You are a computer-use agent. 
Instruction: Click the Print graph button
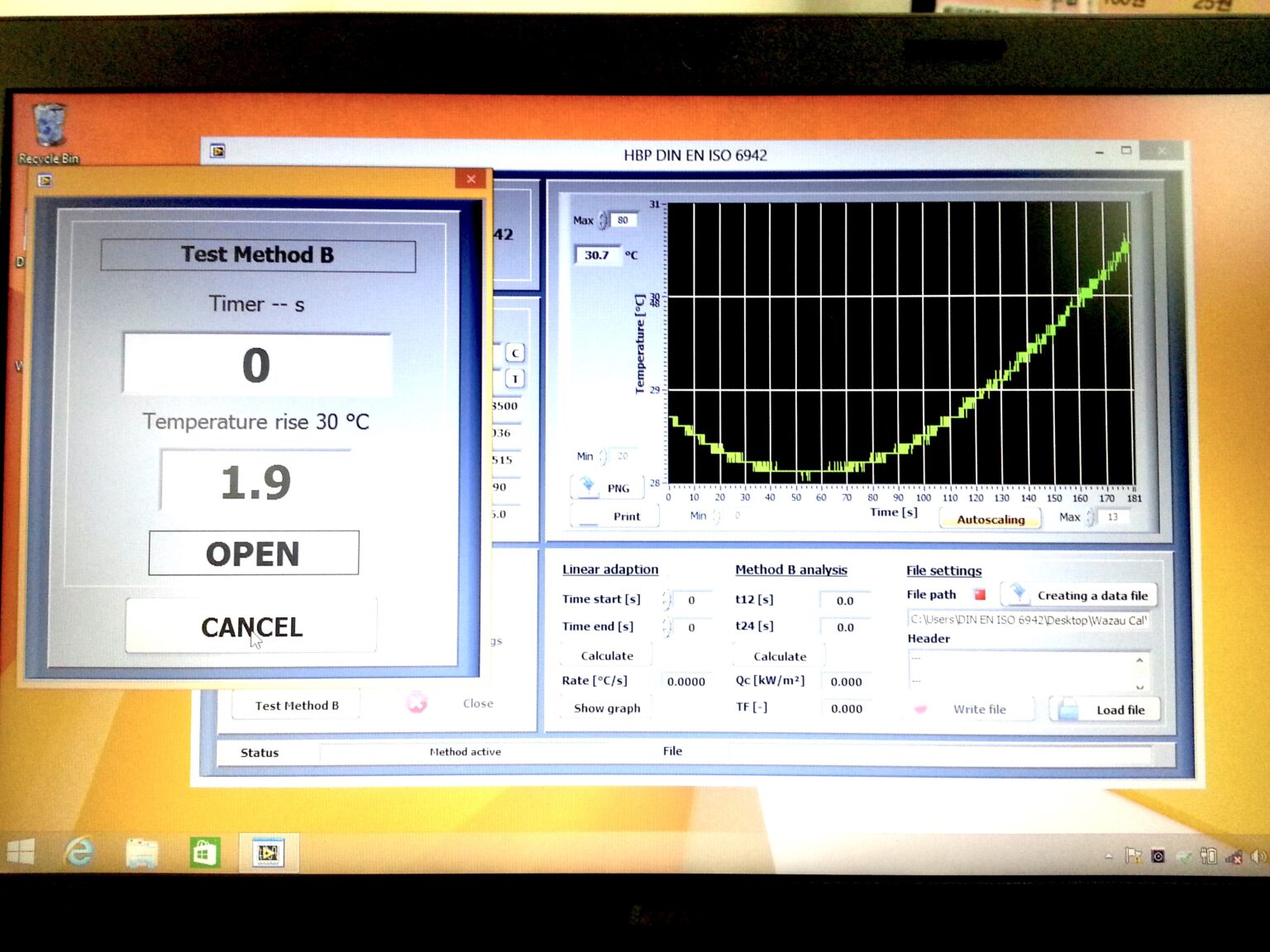click(616, 516)
